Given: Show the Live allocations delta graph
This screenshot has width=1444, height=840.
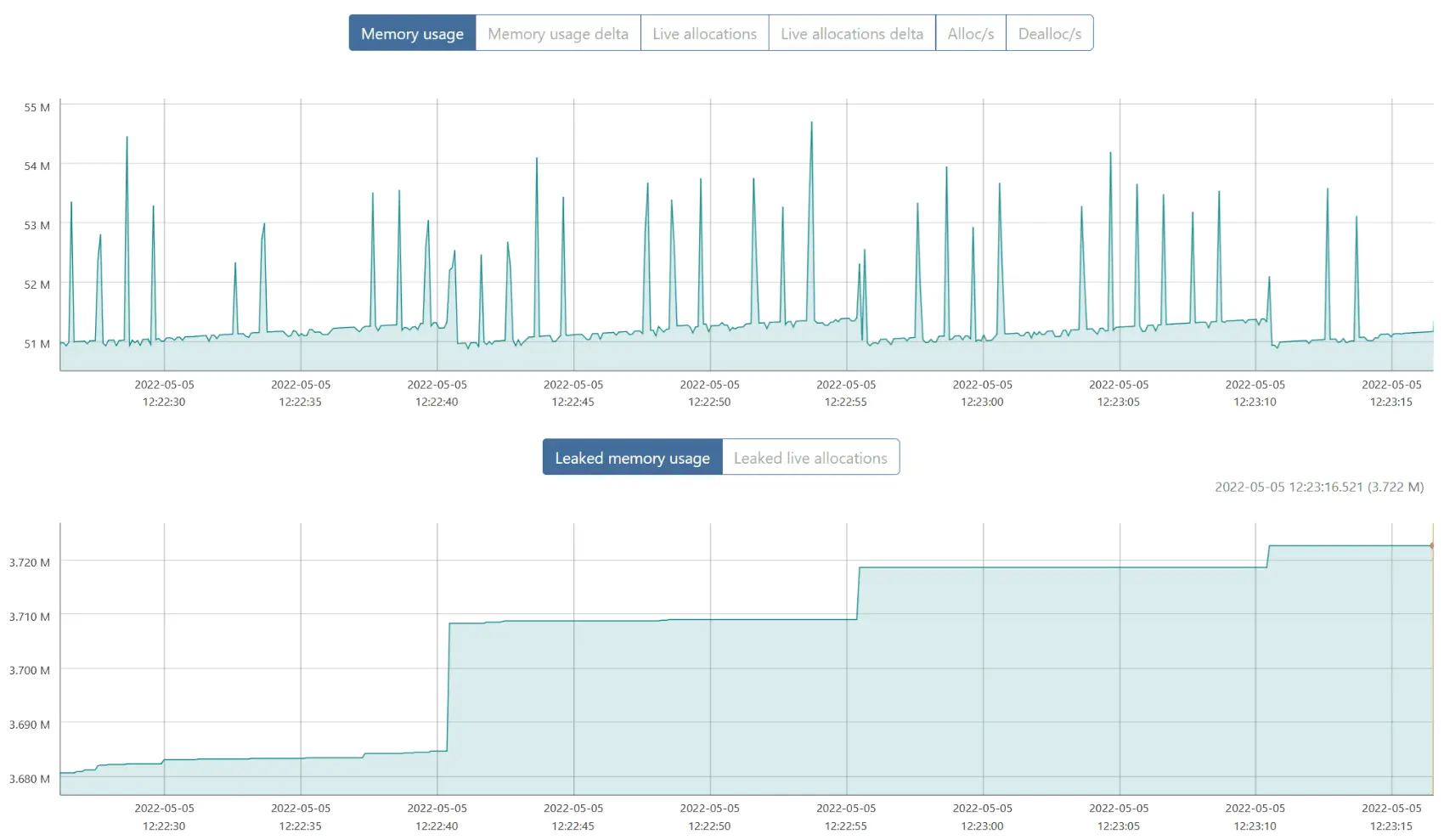Looking at the screenshot, I should tap(851, 34).
